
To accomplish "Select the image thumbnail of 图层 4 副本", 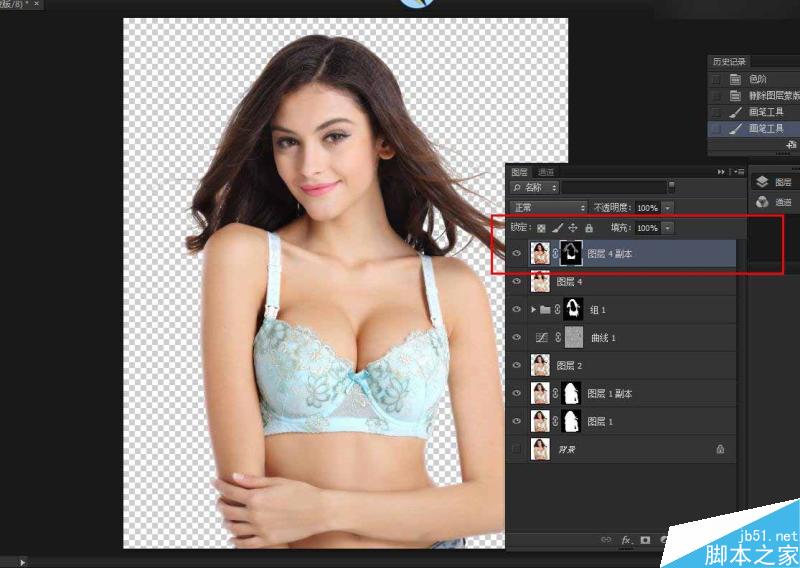I will point(540,254).
